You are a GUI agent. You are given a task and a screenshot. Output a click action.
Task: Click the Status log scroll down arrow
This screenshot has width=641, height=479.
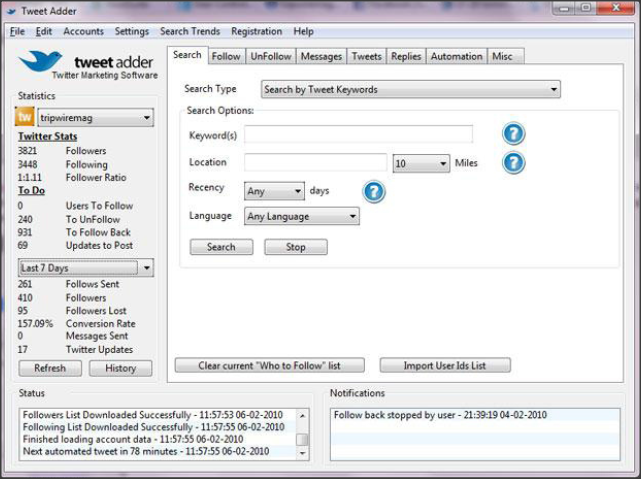303,453
